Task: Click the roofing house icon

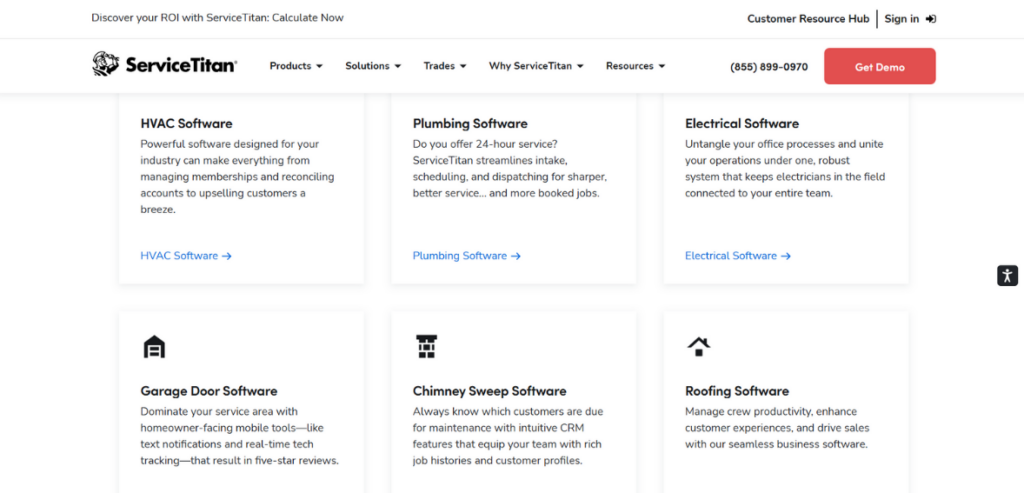Action: pos(699,346)
